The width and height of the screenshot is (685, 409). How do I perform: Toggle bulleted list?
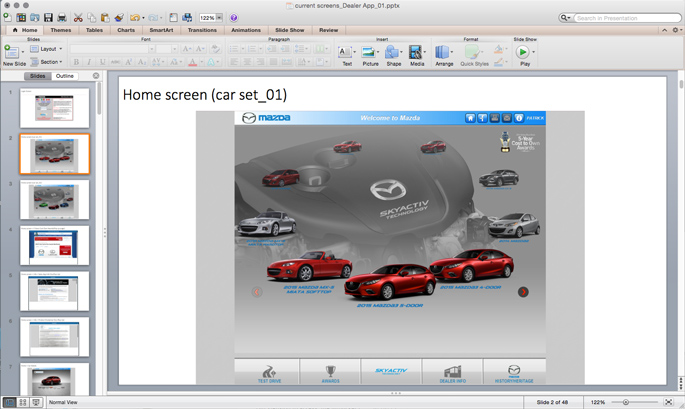coord(235,49)
